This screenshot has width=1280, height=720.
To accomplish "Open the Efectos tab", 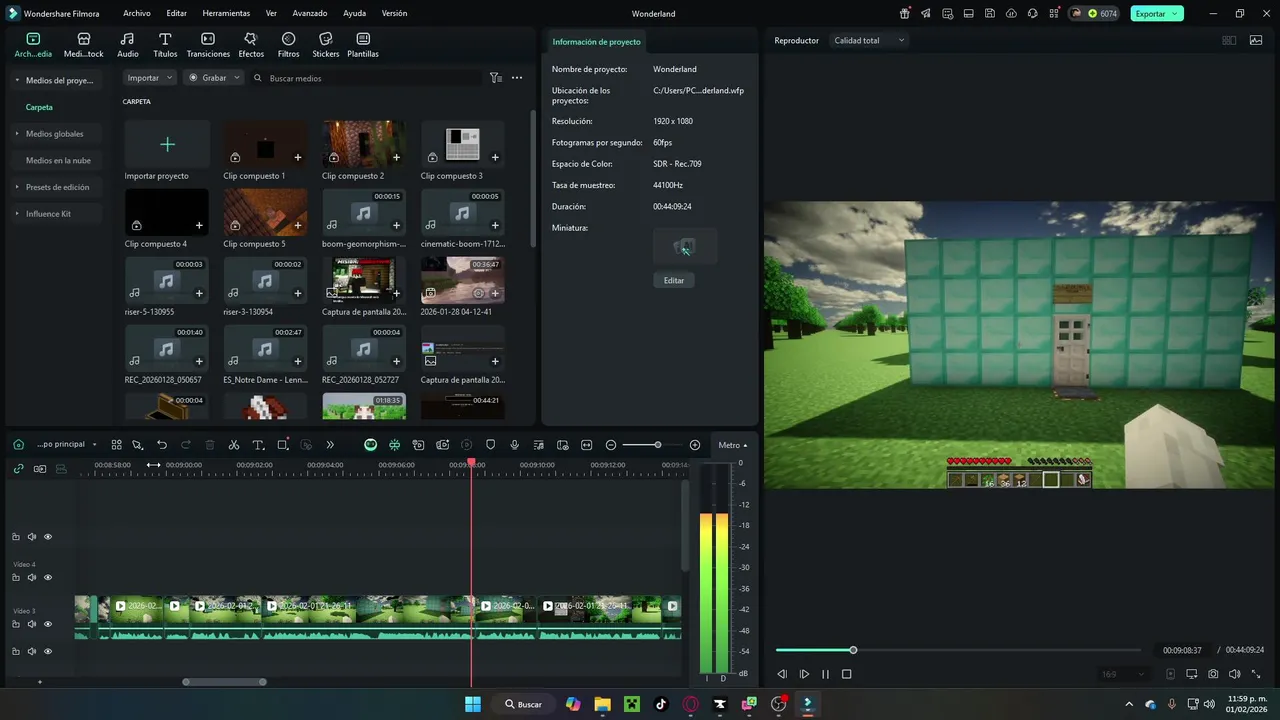I will point(251,44).
